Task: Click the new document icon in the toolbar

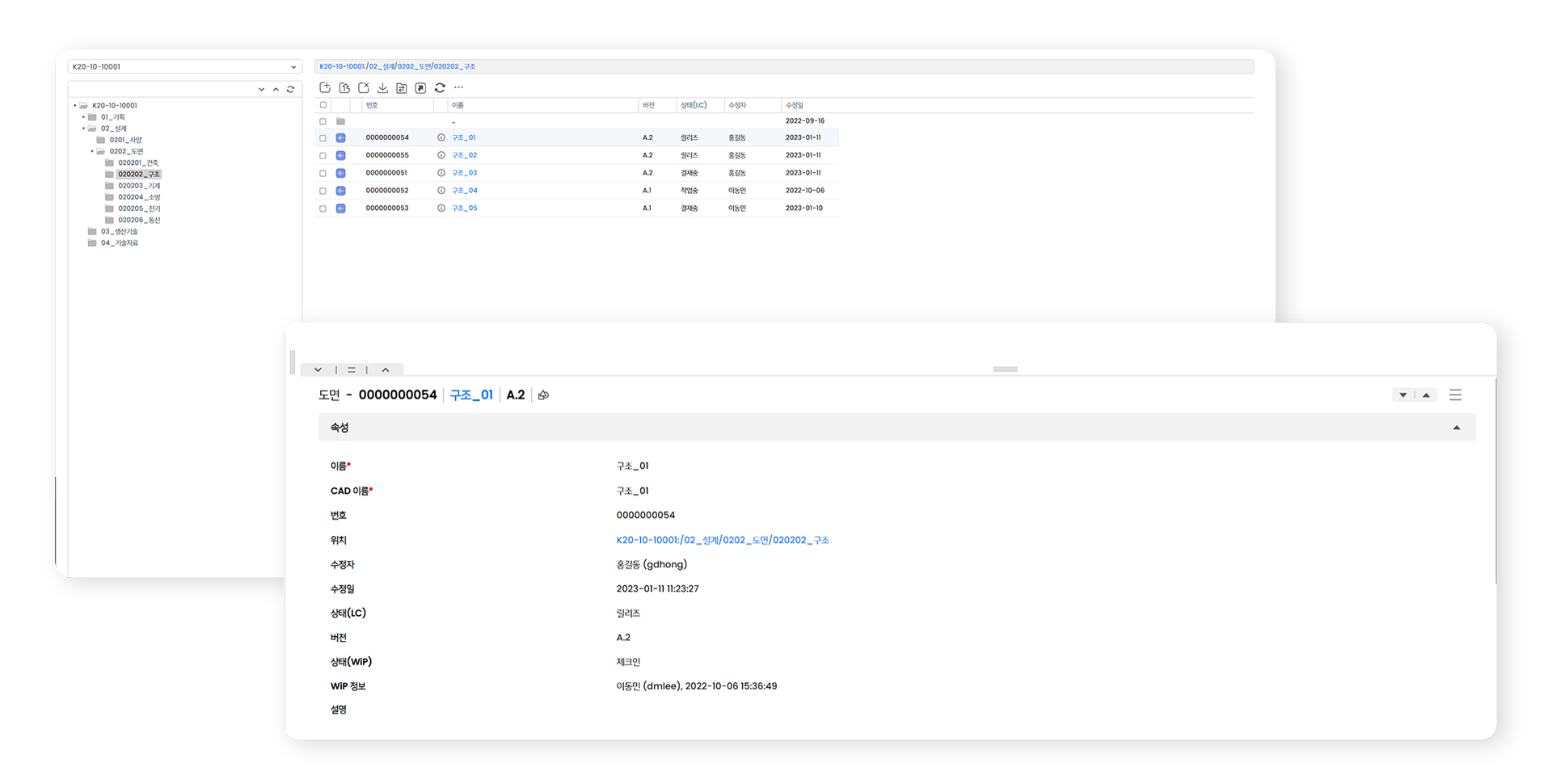Action: pyautogui.click(x=325, y=87)
